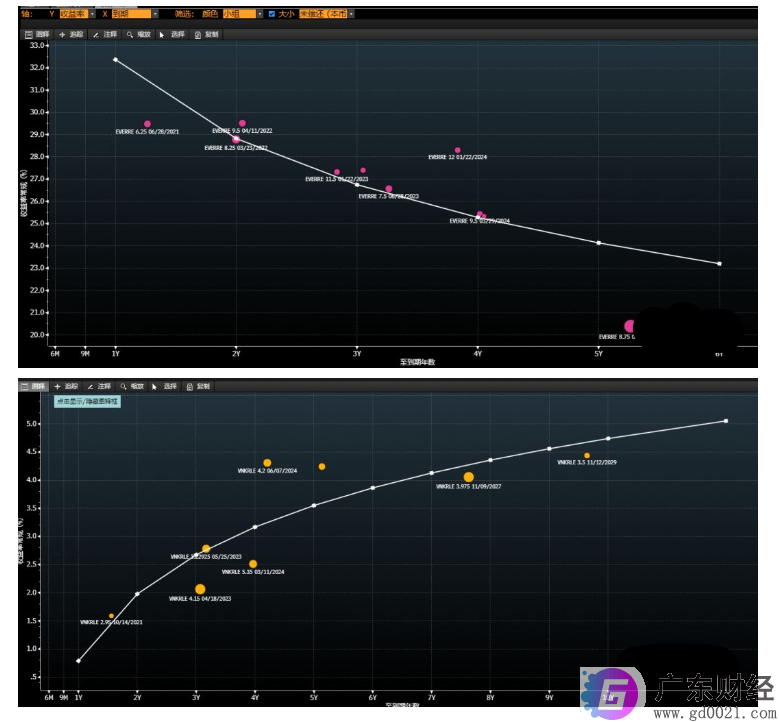
Task: Activate 追踪 crosshair tool in EVERRE chart toolbar
Action: tap(71, 34)
